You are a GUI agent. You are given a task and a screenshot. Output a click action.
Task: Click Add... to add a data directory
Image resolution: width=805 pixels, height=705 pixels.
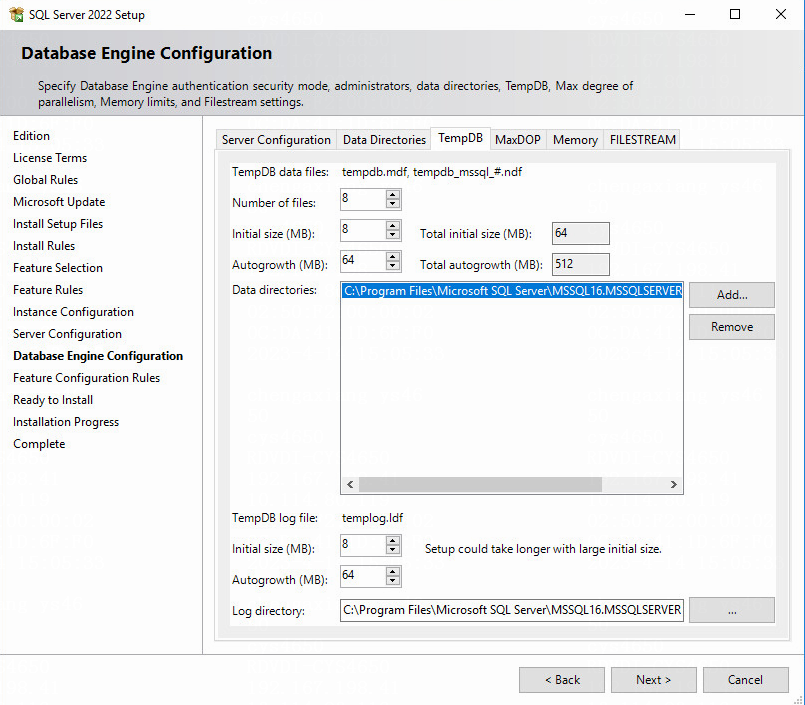point(732,295)
